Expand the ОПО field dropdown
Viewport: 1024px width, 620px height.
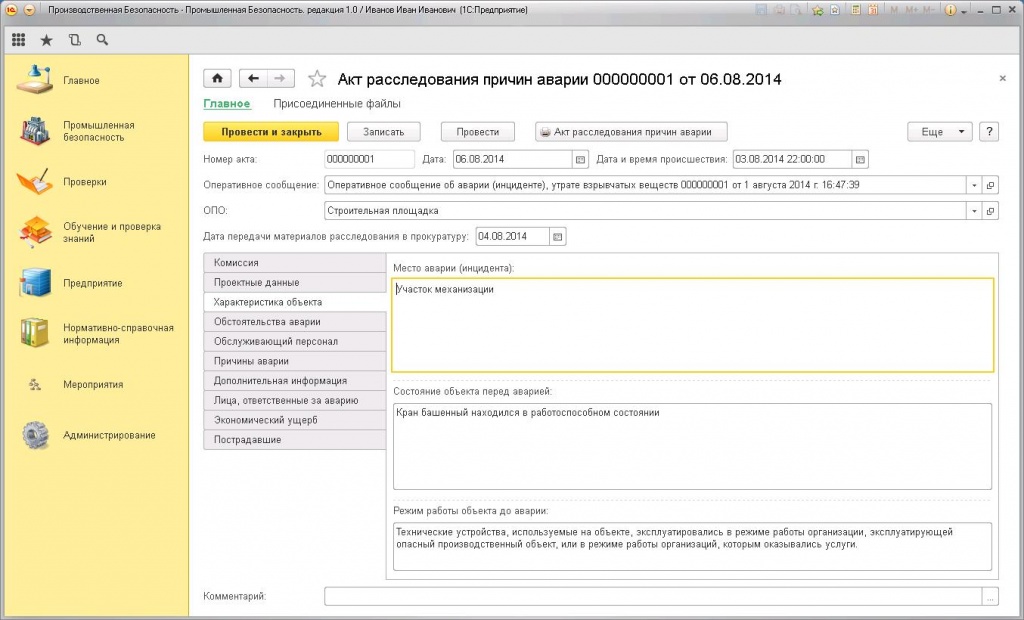pyautogui.click(x=974, y=211)
